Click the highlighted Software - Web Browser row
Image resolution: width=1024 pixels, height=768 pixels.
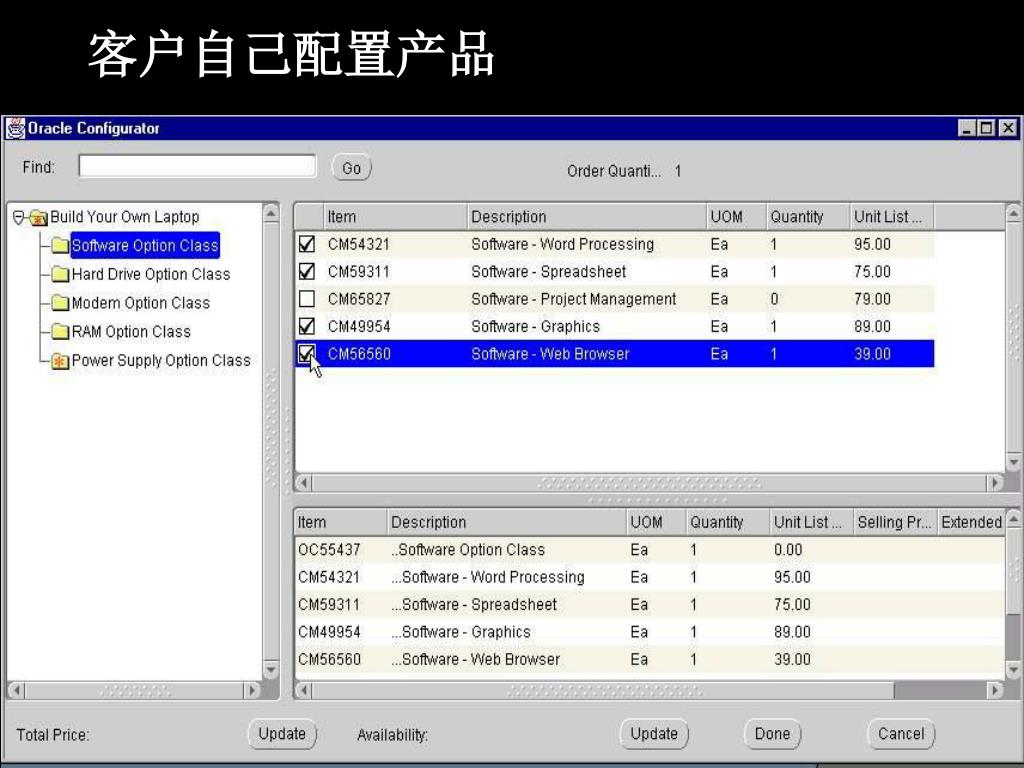click(x=615, y=354)
